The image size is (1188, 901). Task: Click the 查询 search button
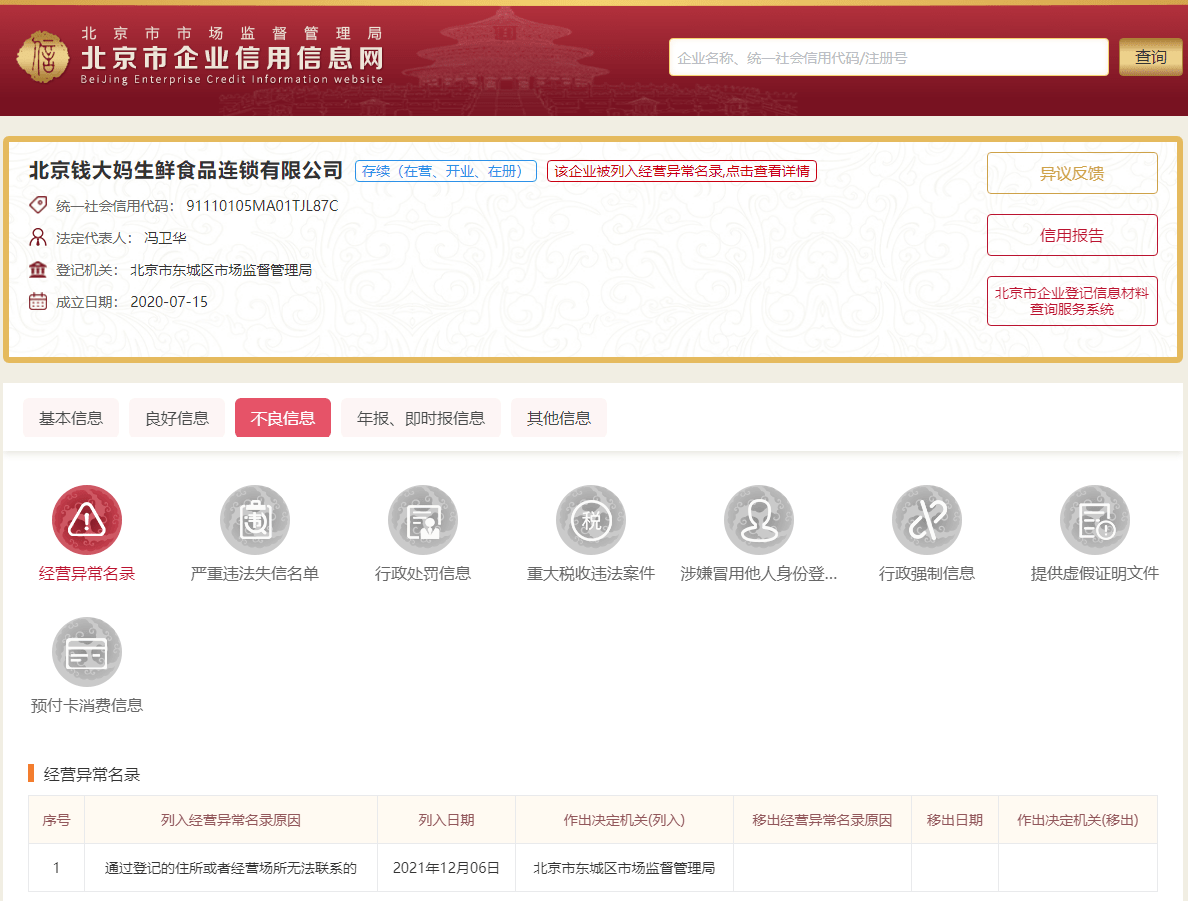coord(1150,57)
